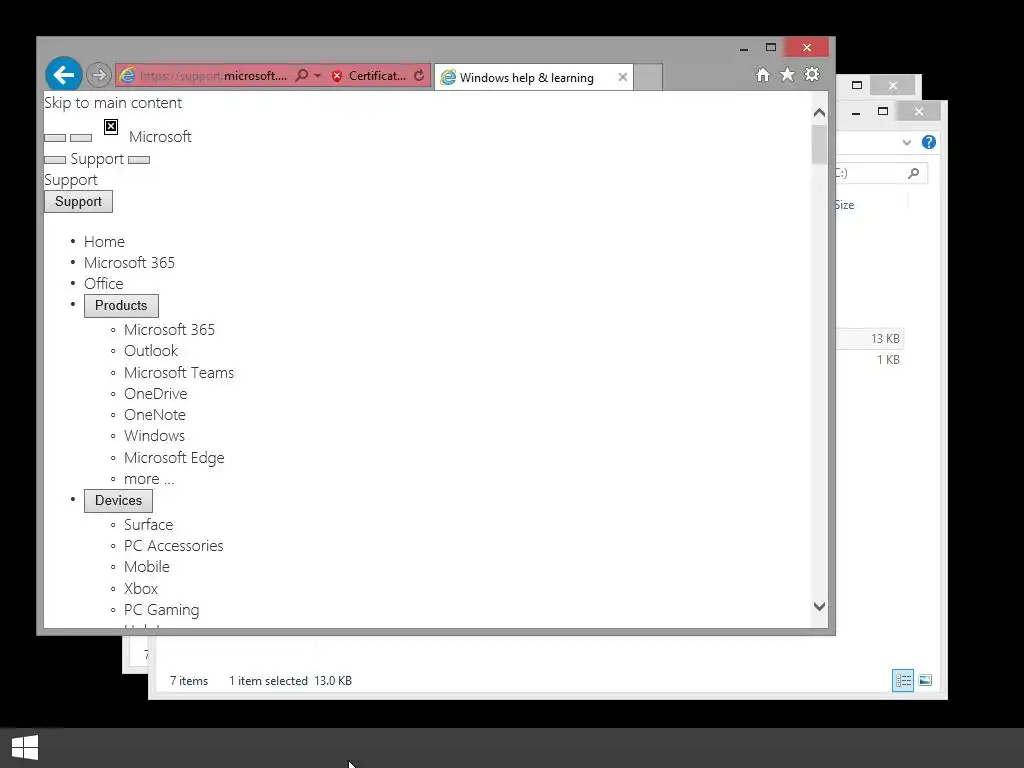Switch Explorer to large icons view
The width and height of the screenshot is (1024, 768).
(925, 680)
